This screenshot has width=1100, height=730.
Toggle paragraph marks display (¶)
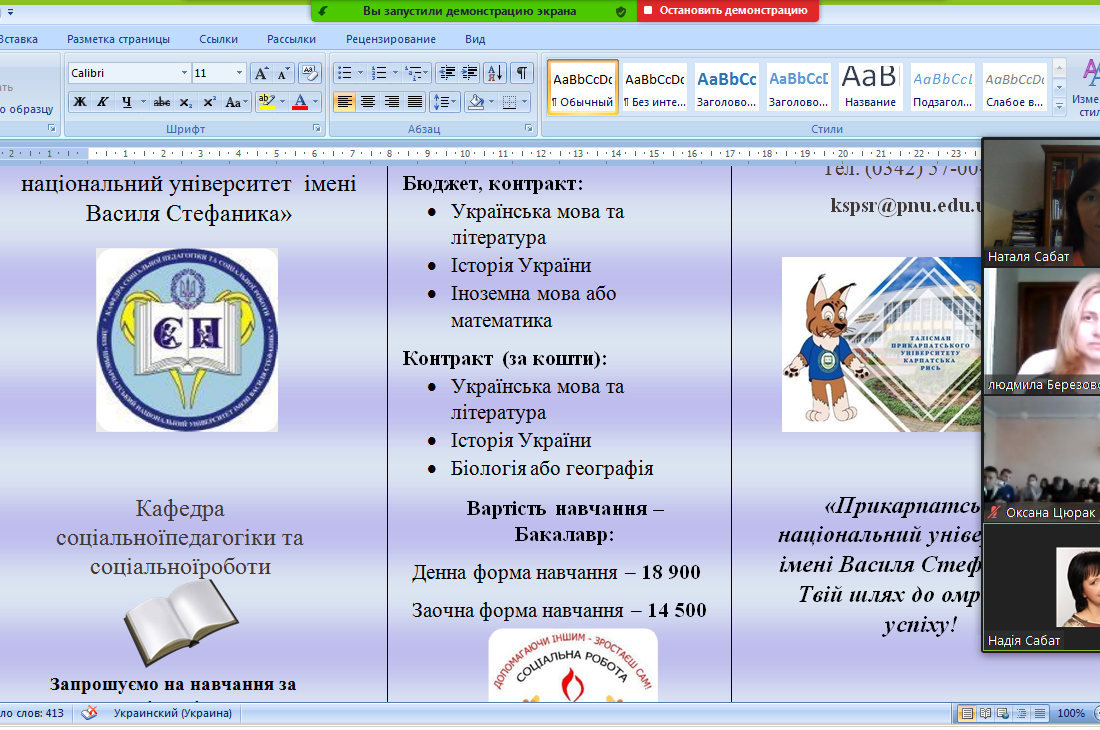pos(522,73)
